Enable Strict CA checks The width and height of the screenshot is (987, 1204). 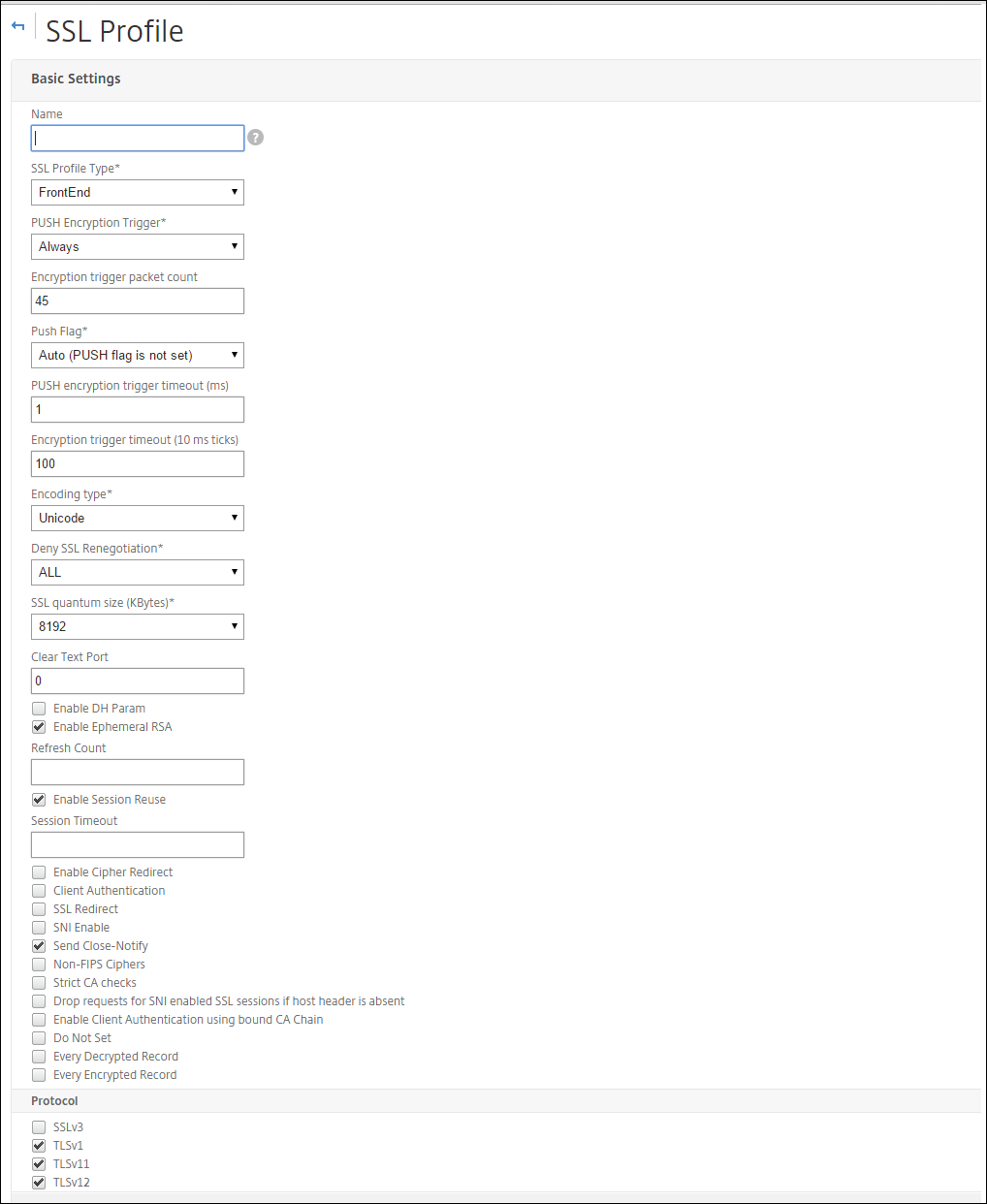pyautogui.click(x=39, y=983)
